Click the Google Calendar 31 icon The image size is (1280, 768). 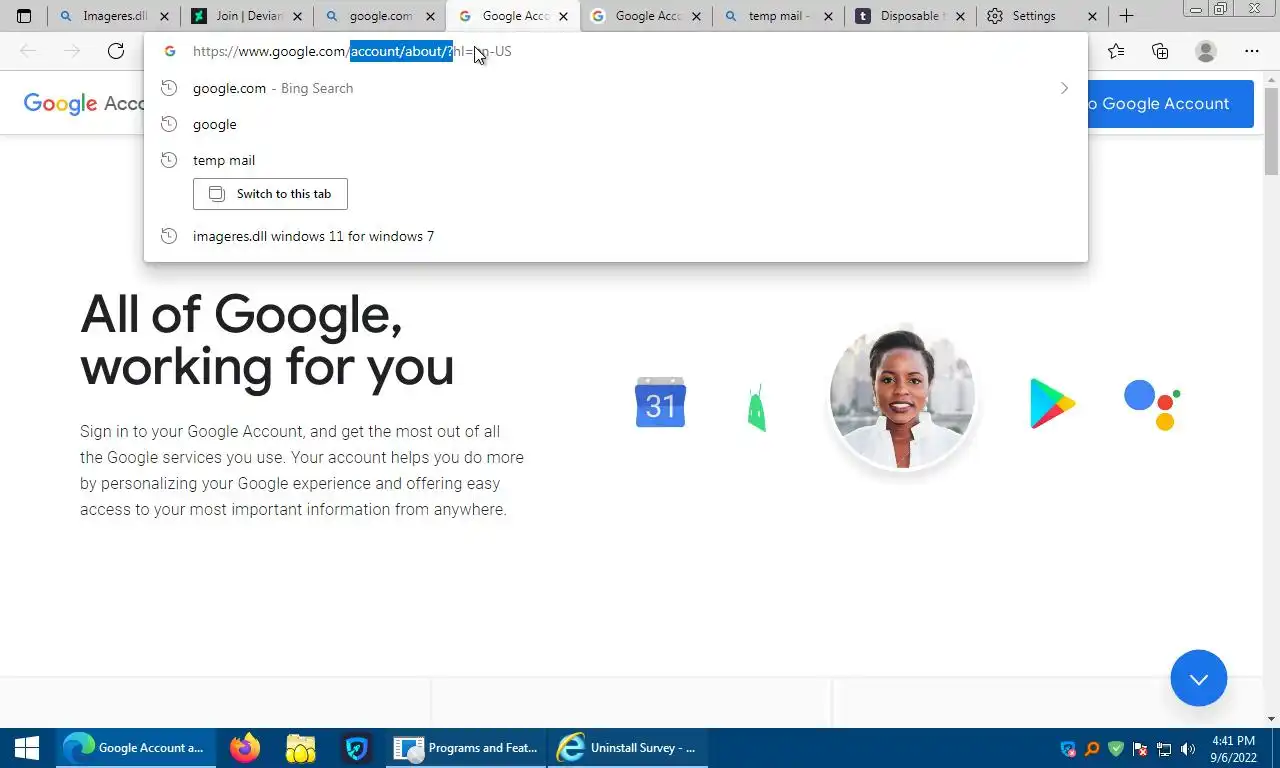coord(660,402)
